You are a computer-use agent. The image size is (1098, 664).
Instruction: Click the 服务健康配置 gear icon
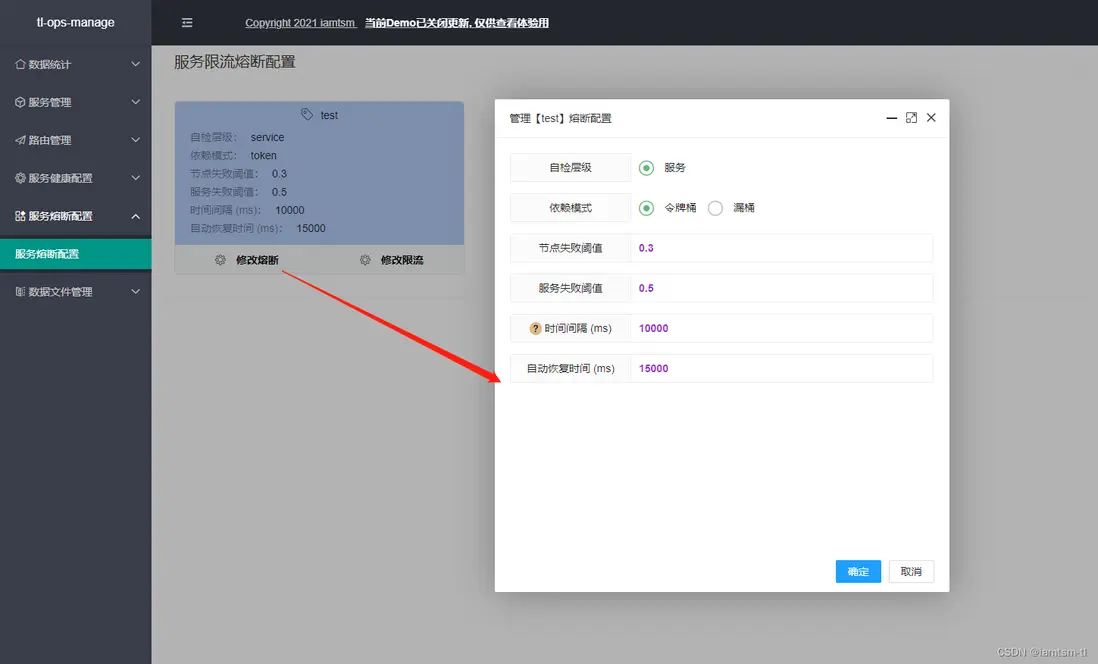[x=20, y=178]
